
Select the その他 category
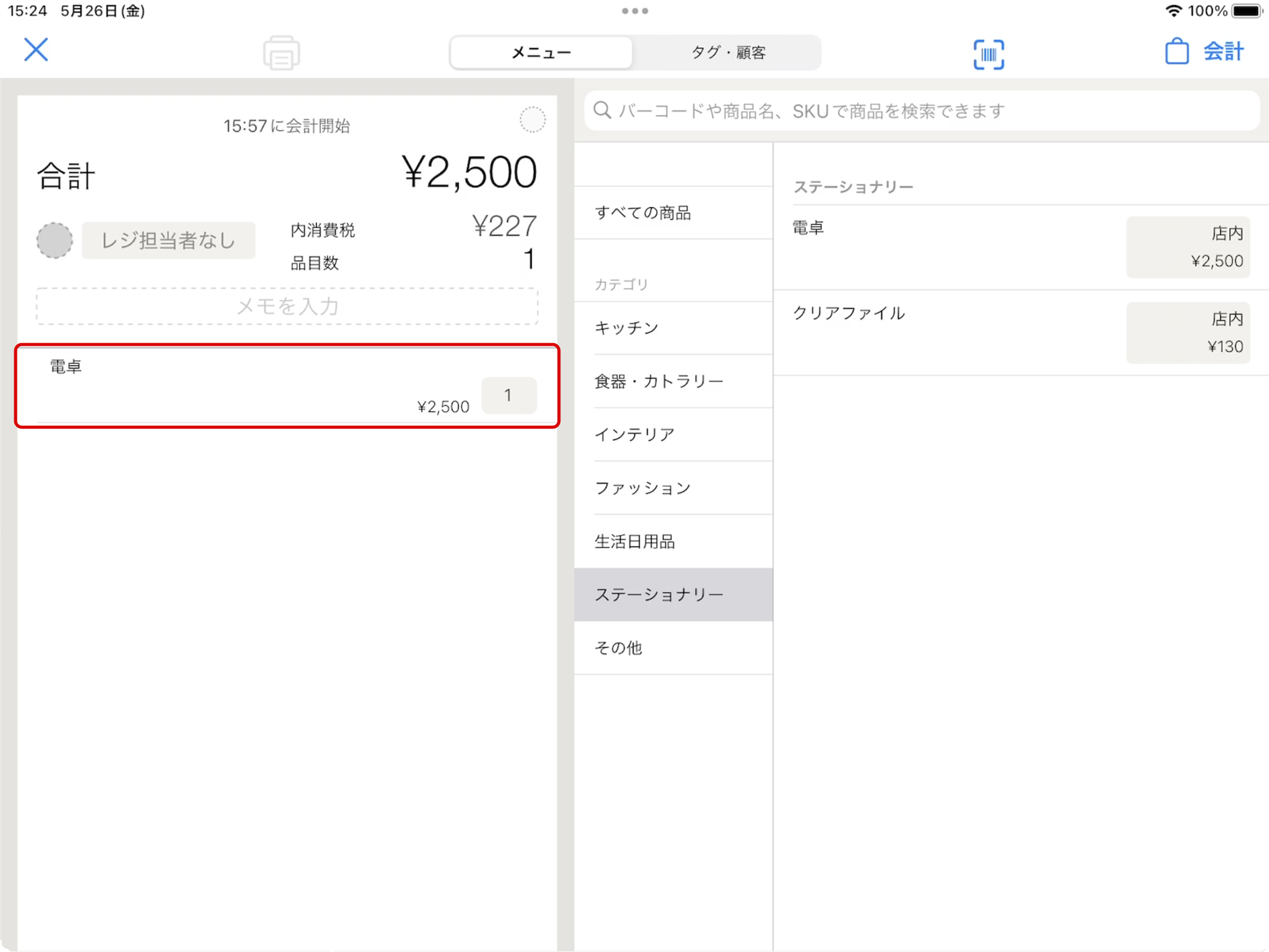click(673, 648)
